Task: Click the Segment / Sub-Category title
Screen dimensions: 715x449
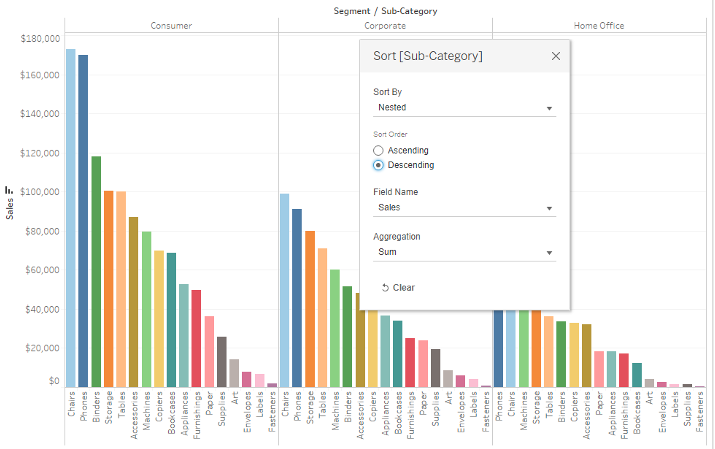Action: pos(385,11)
